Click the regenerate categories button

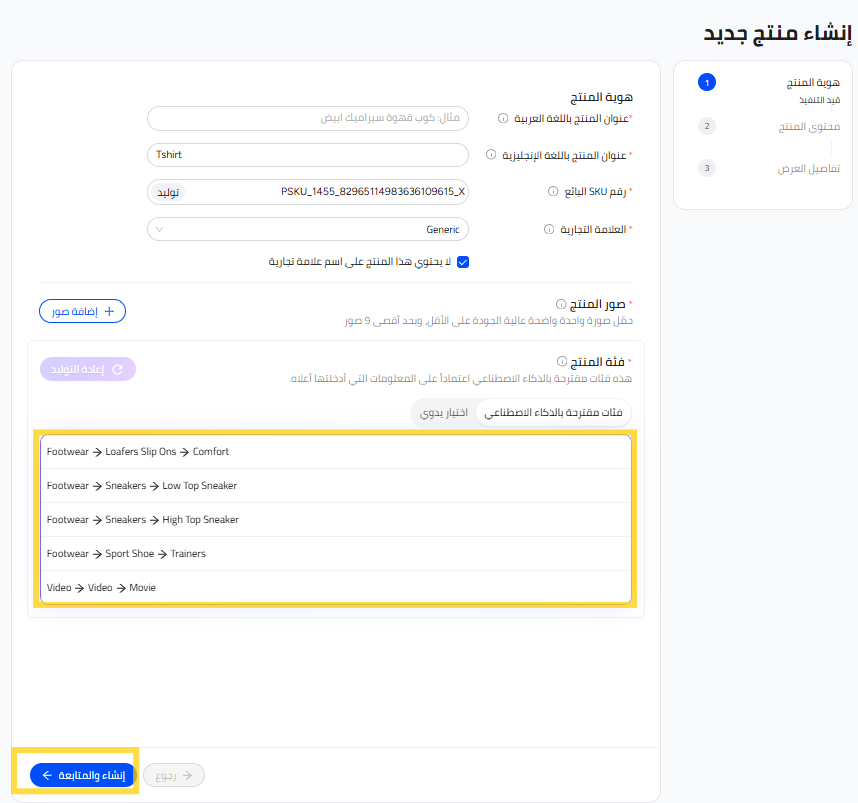pos(88,369)
